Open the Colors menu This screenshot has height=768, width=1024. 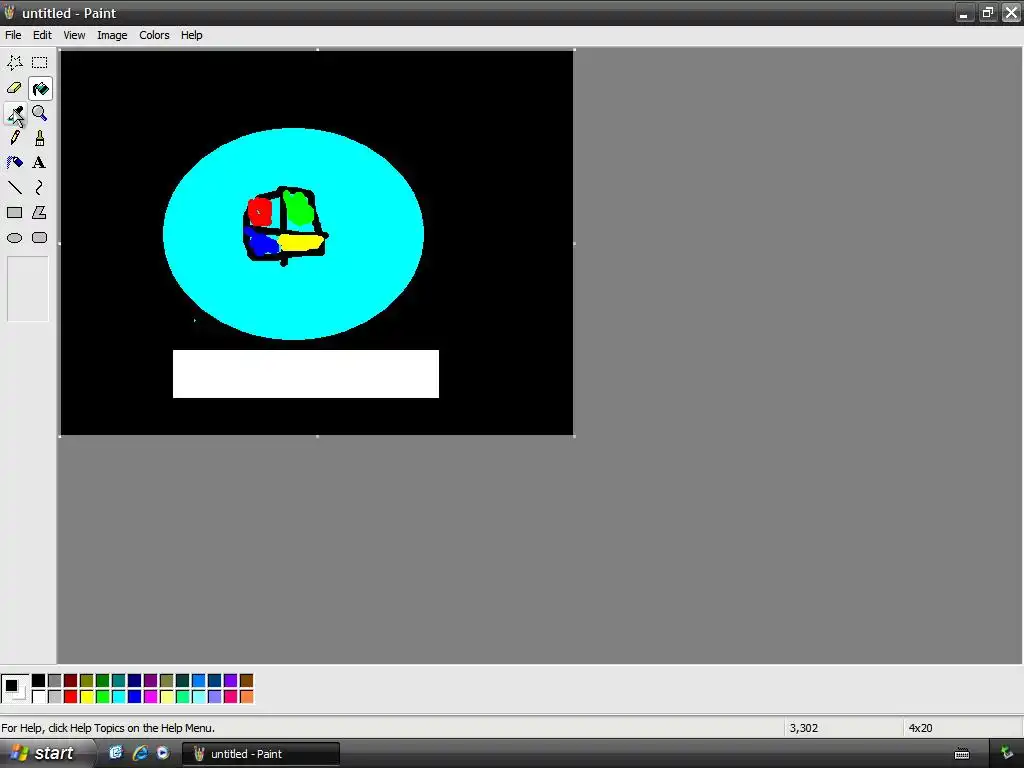click(154, 35)
